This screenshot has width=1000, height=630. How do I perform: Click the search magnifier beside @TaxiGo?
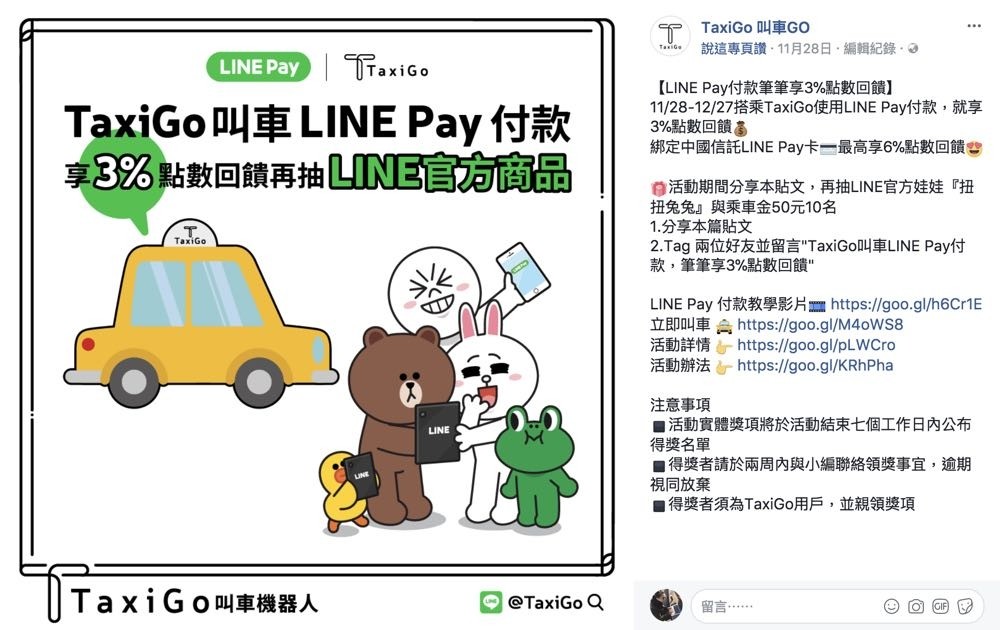pyautogui.click(x=595, y=602)
